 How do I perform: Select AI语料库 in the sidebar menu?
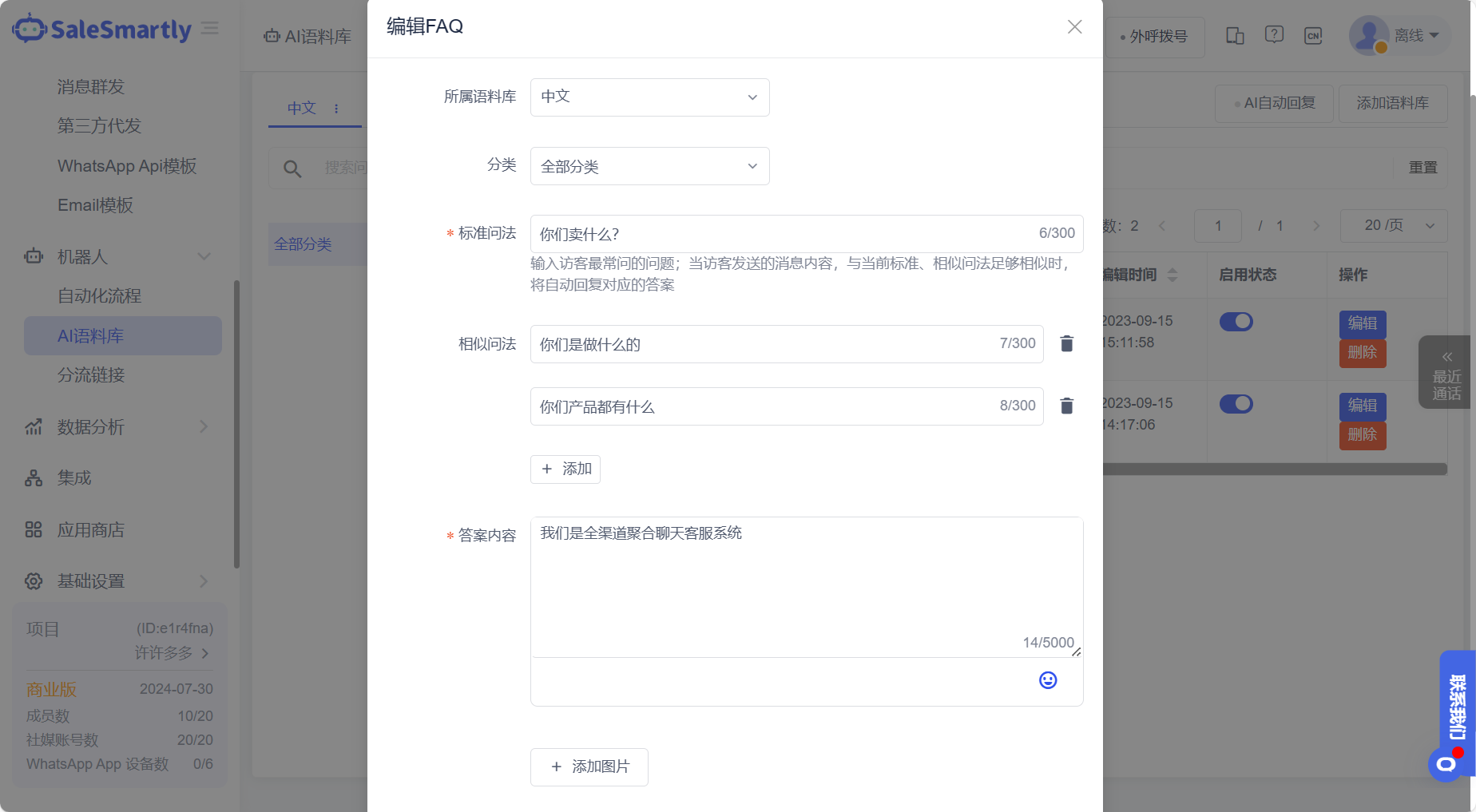point(90,335)
